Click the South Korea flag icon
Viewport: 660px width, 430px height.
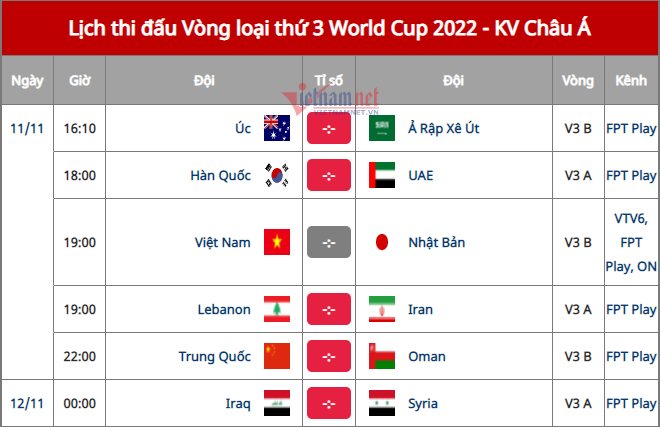276,176
